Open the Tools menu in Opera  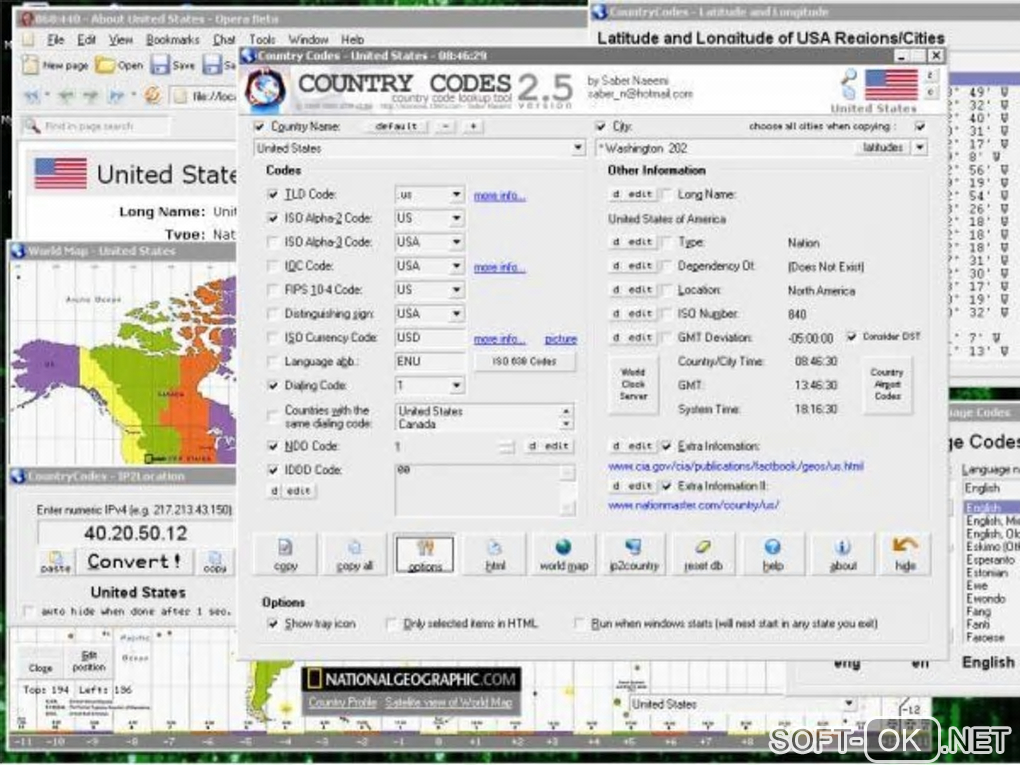coord(262,40)
